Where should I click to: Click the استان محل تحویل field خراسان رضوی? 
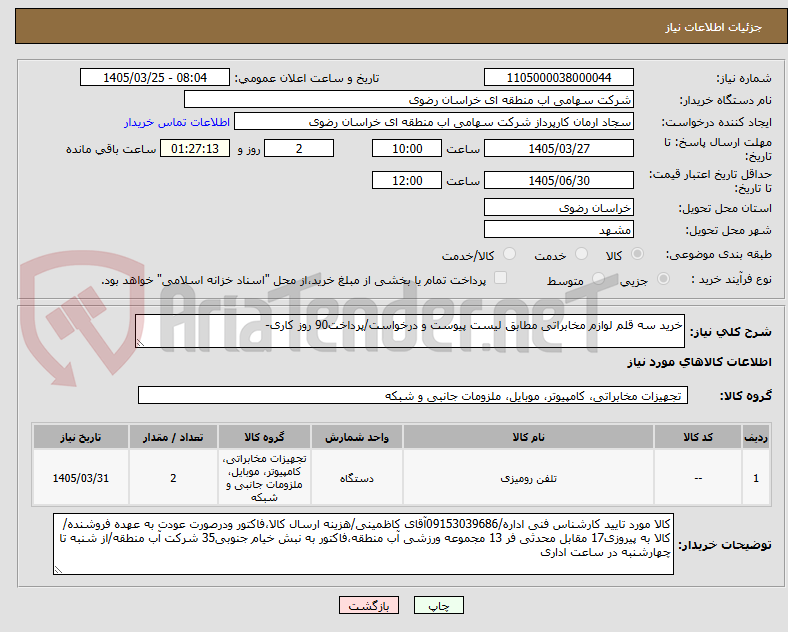[558, 207]
